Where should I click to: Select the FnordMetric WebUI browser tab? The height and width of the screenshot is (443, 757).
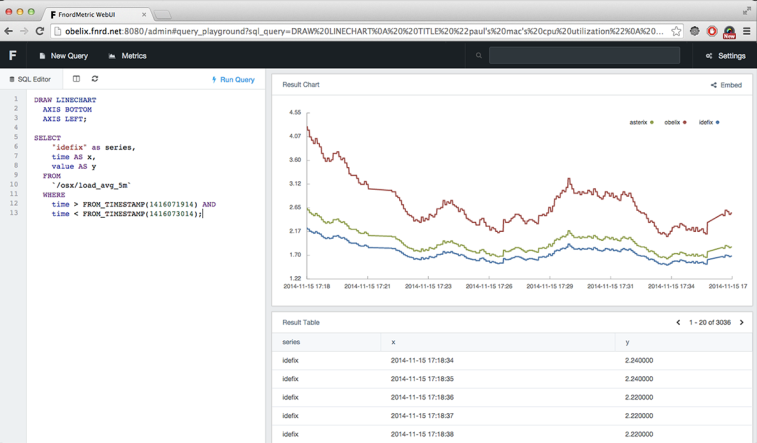tap(97, 14)
